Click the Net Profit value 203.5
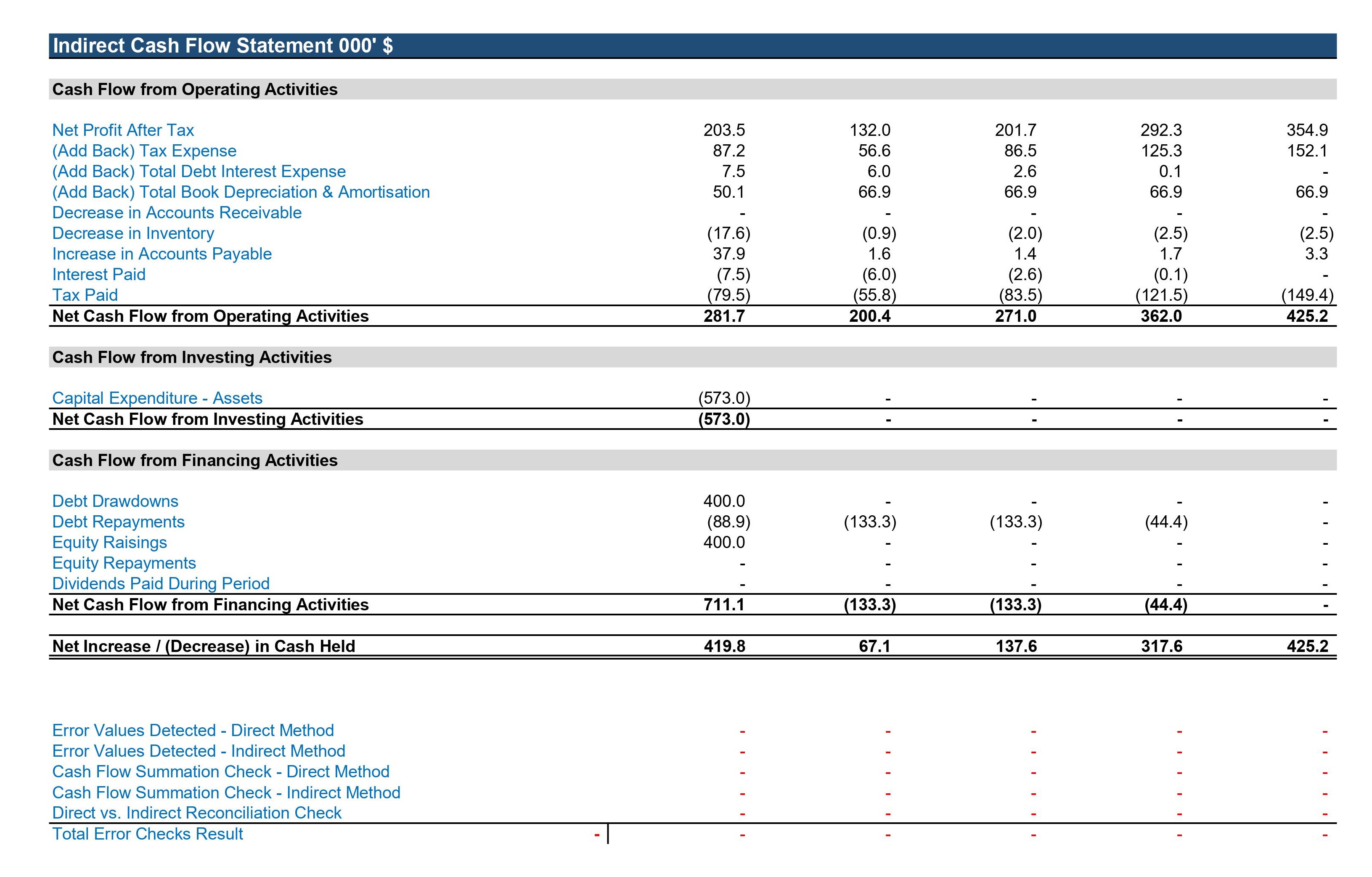The width and height of the screenshot is (1372, 877). pos(724,130)
